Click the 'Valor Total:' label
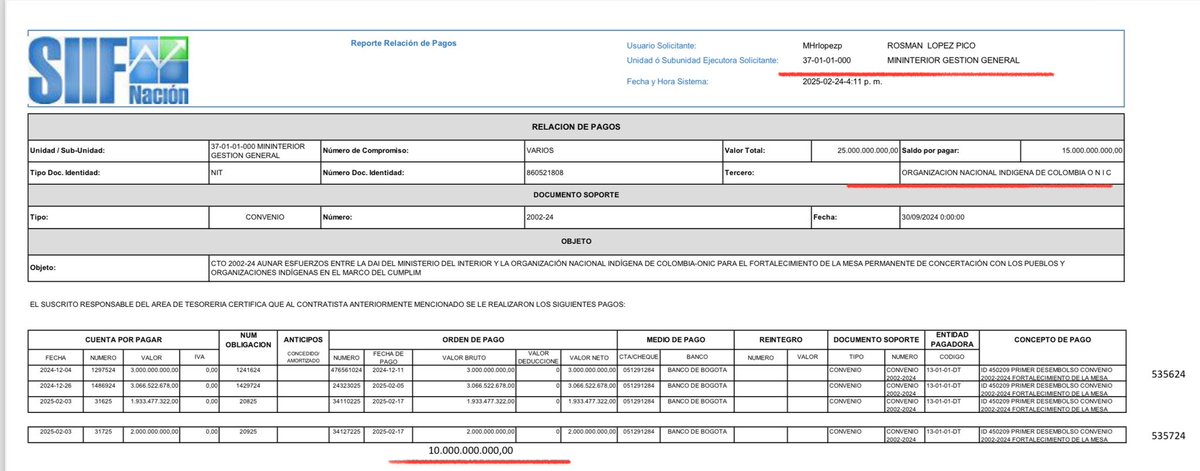Image resolution: width=1200 pixels, height=471 pixels. pyautogui.click(x=746, y=151)
